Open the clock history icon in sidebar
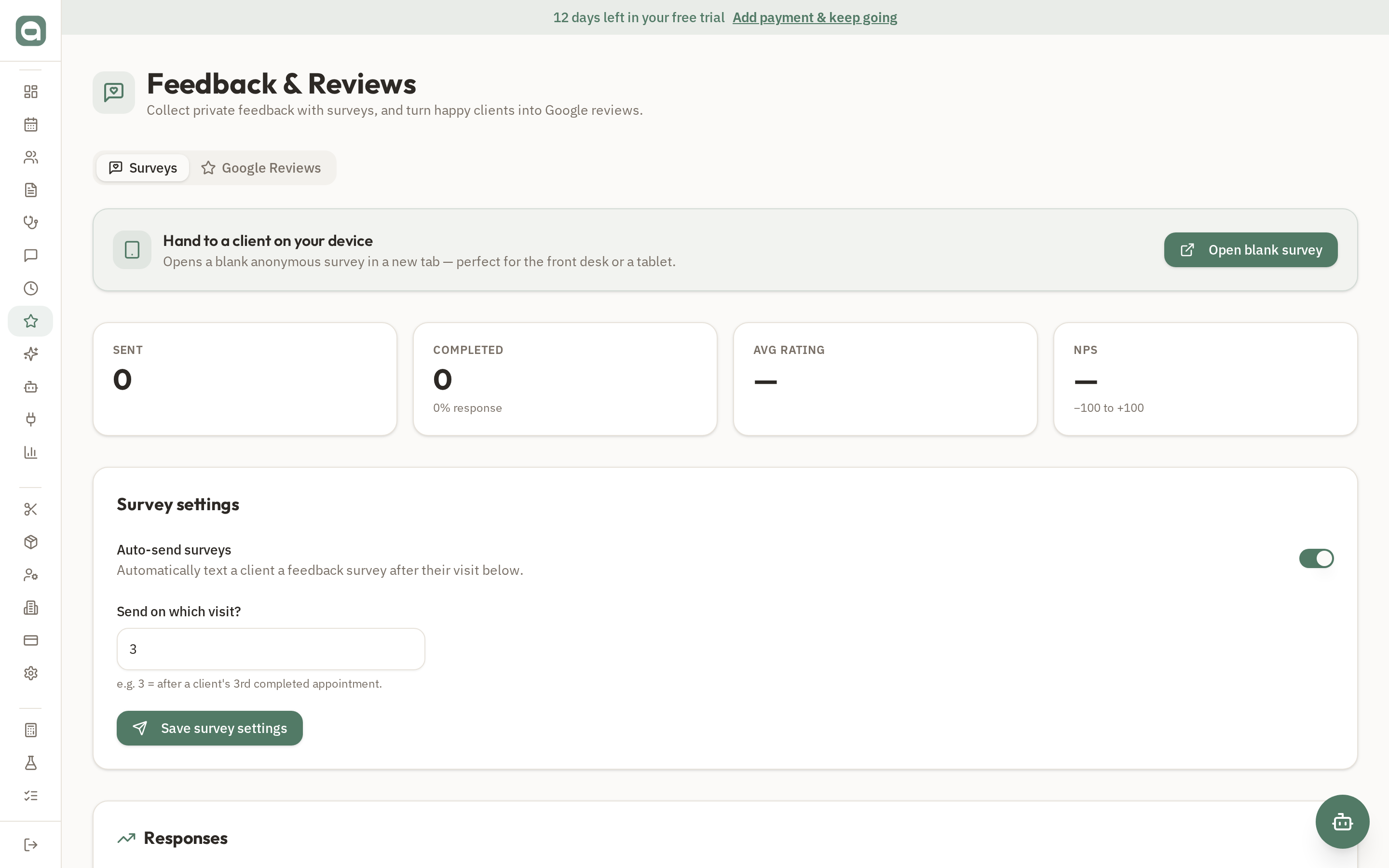The image size is (1389, 868). (x=30, y=288)
